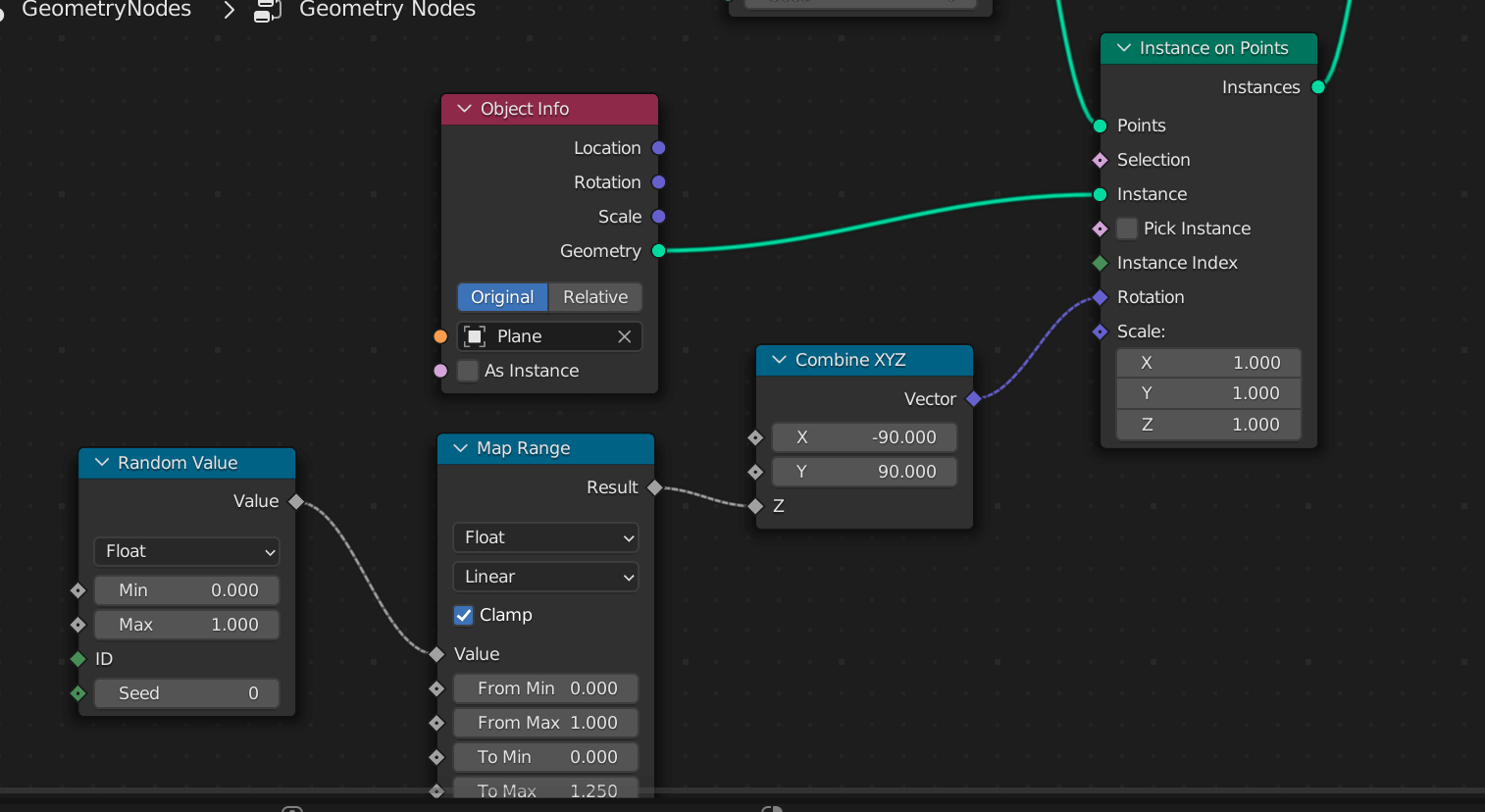
Task: Collapse the Object Info node
Action: pyautogui.click(x=464, y=109)
